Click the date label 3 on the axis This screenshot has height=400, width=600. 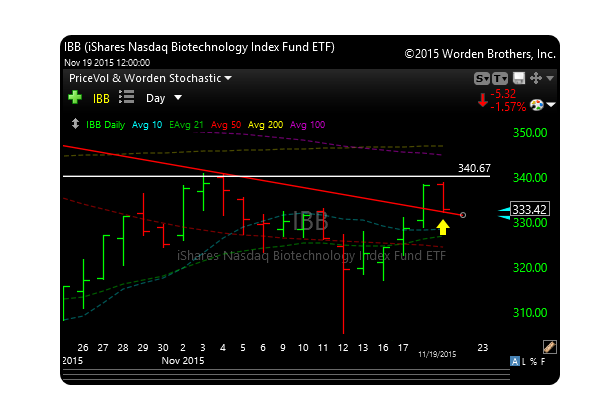[x=203, y=348]
